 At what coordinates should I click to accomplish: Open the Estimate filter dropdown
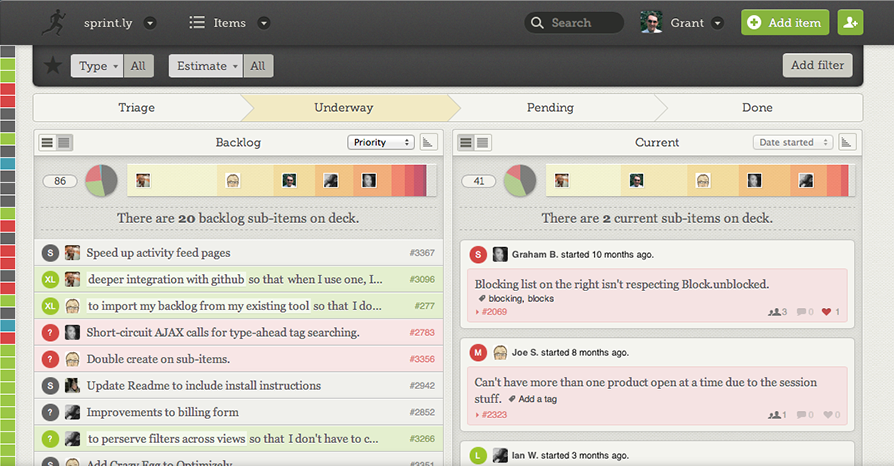click(x=206, y=66)
